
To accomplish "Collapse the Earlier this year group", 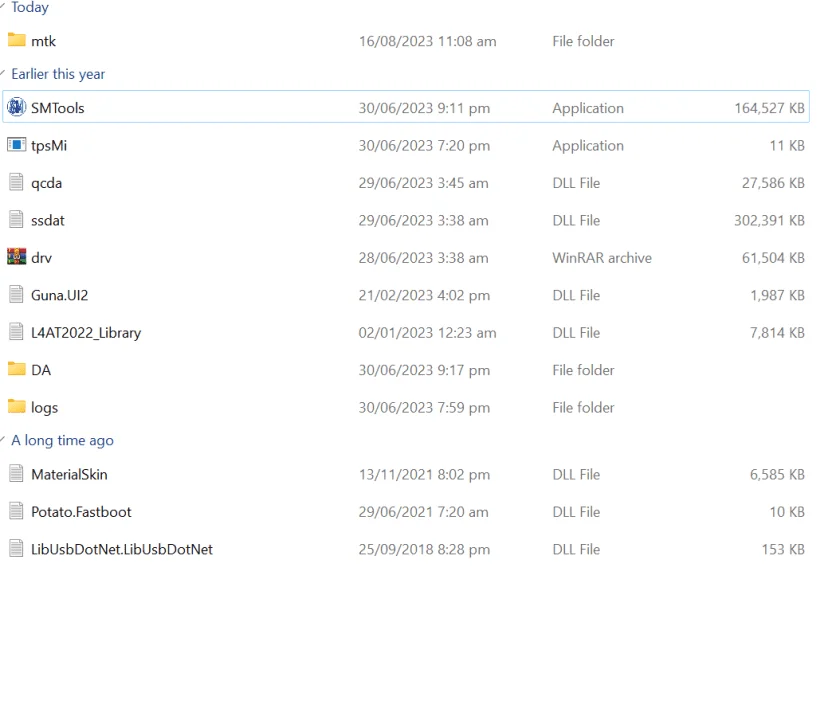I will coord(3,73).
